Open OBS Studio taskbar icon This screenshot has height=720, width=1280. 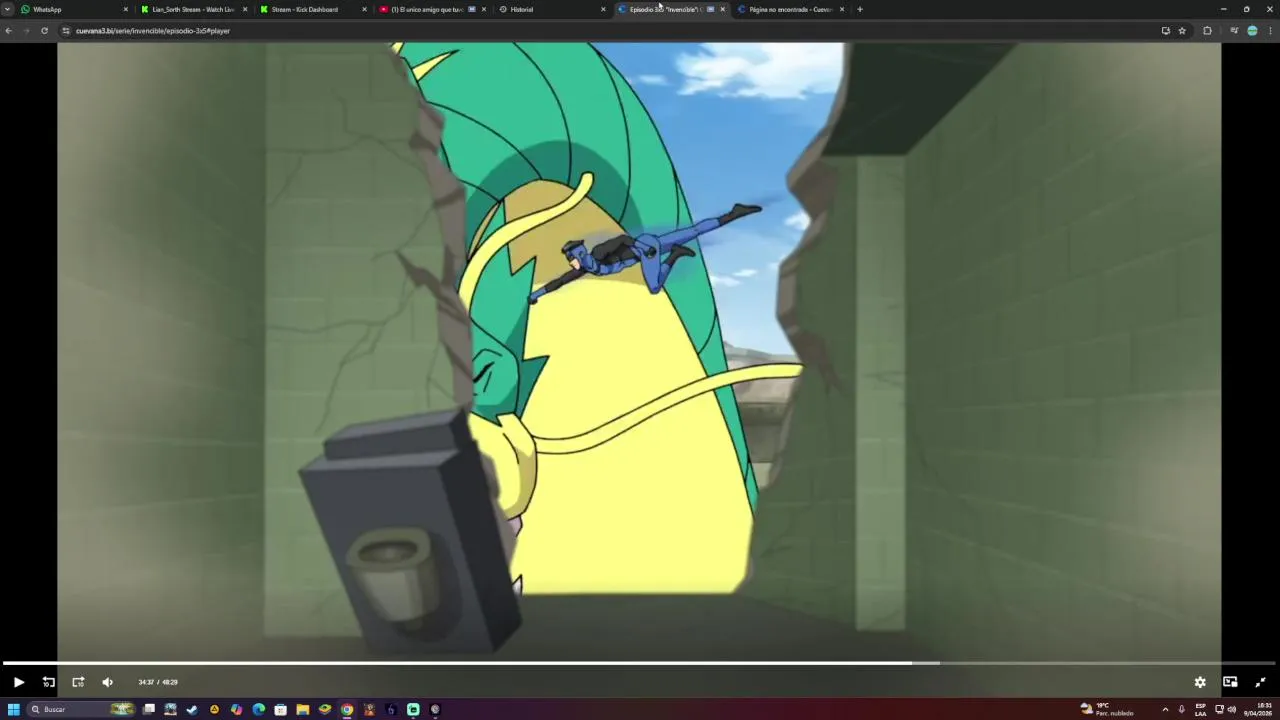435,709
